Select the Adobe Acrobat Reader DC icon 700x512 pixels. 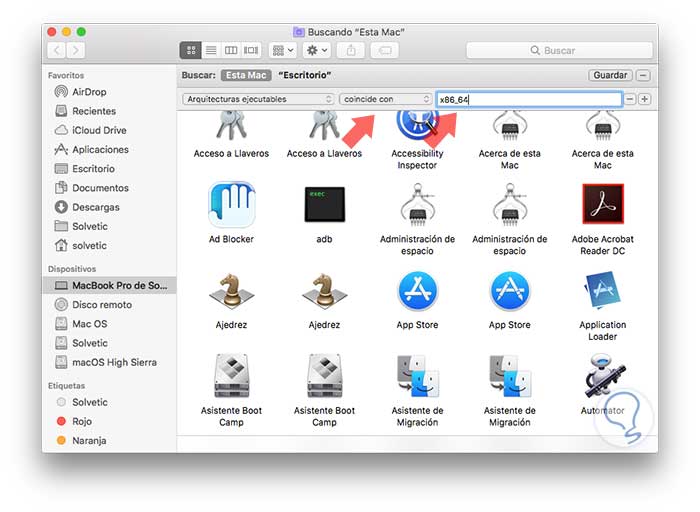coord(603,204)
